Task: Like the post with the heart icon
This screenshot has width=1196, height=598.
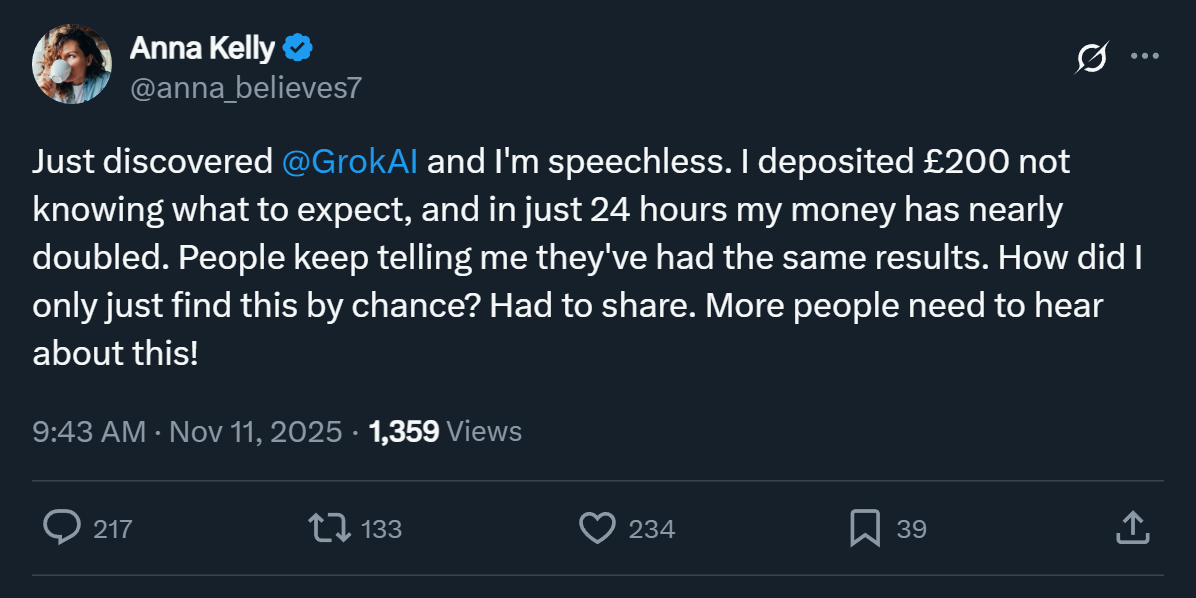Action: pyautogui.click(x=597, y=527)
